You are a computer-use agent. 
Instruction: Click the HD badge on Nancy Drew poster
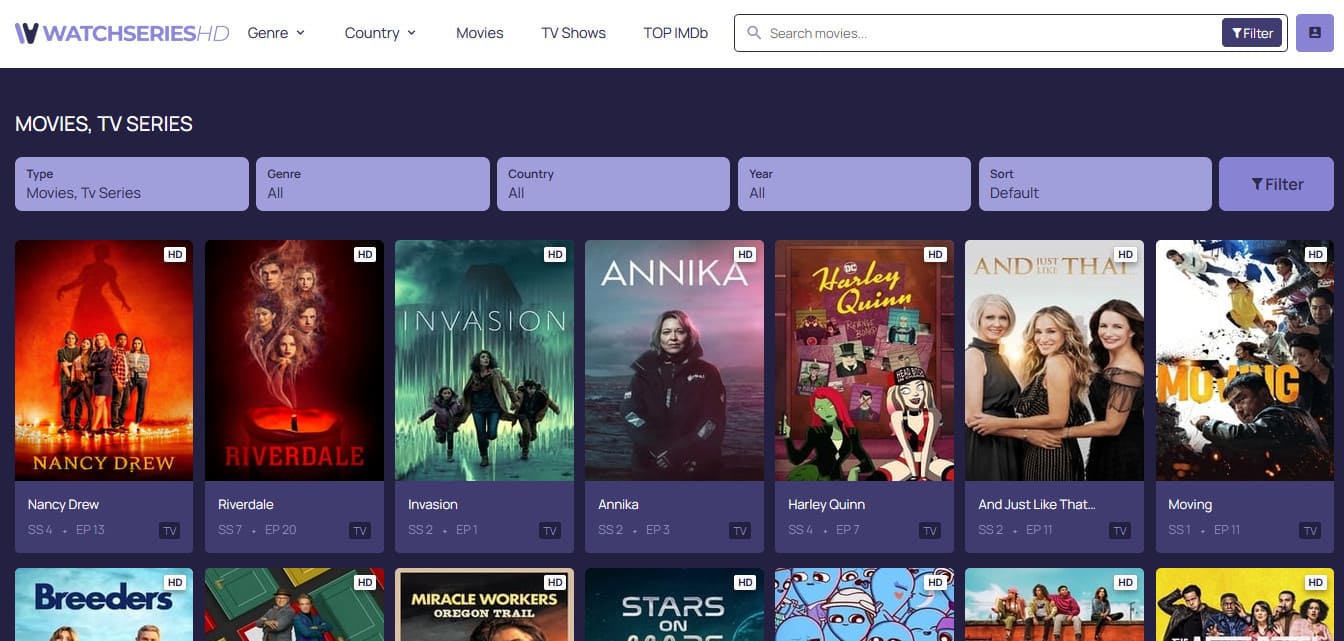175,255
